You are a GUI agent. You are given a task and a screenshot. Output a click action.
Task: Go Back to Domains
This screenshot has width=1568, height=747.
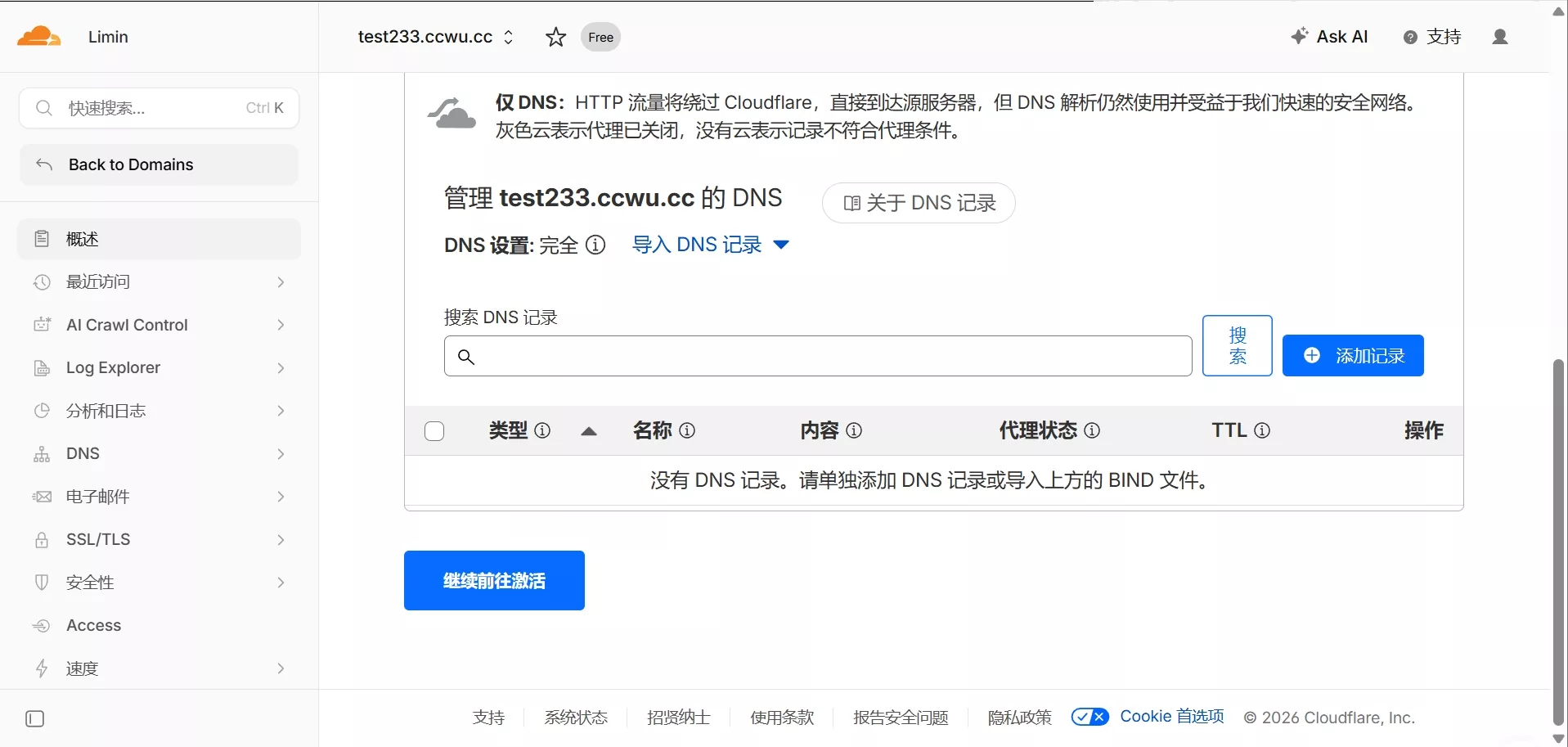[159, 164]
